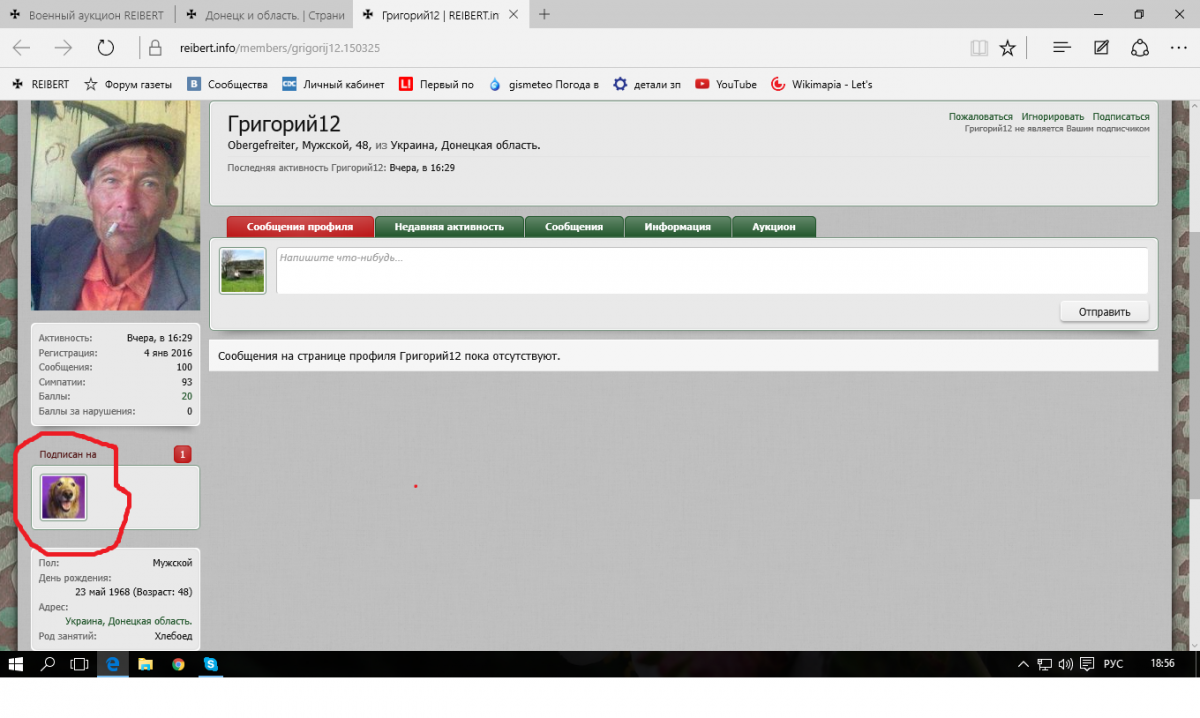Open the reading view book icon
Viewport: 1200px width, 718px height.
click(x=979, y=48)
